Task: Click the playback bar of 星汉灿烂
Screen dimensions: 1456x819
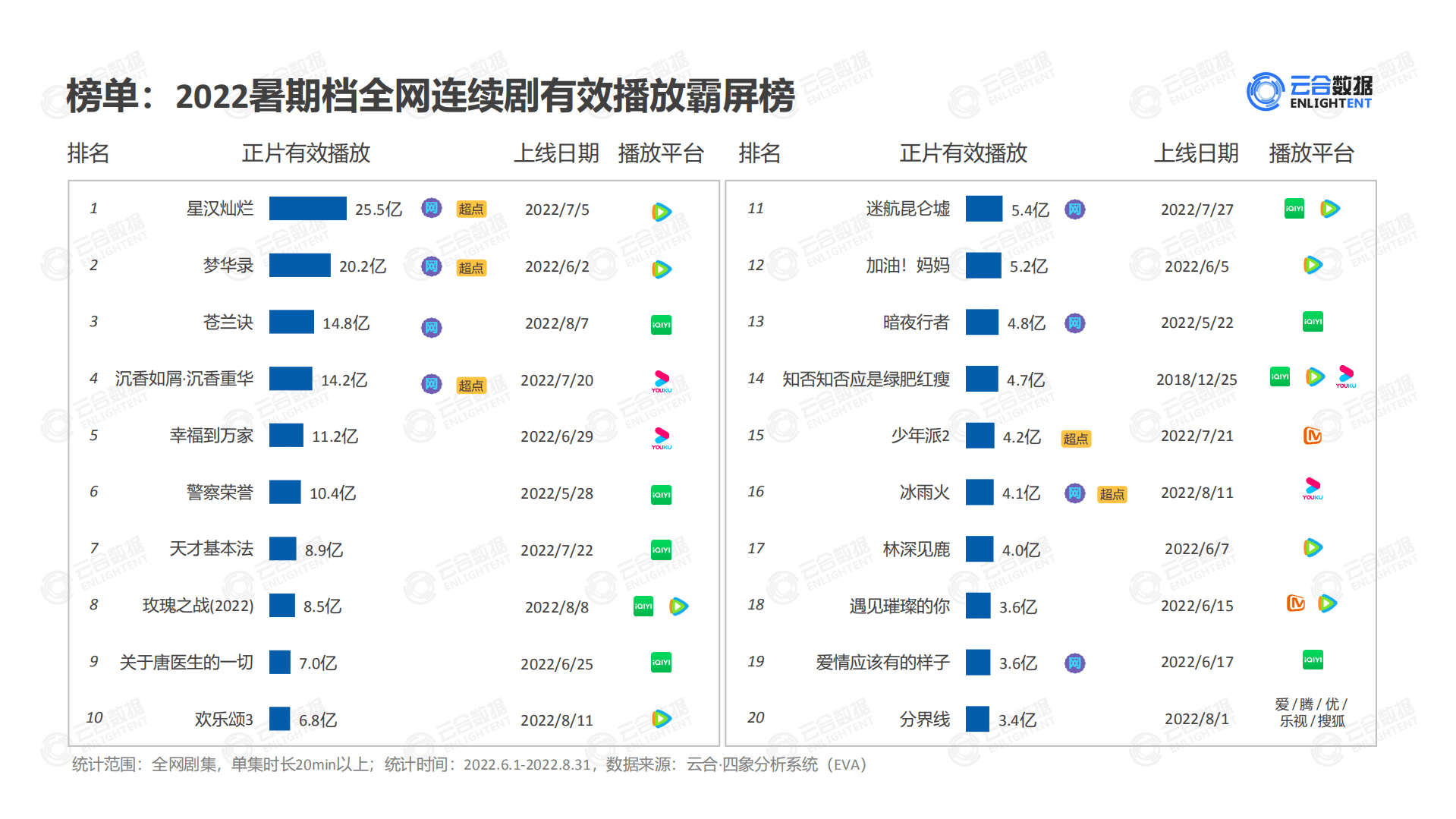Action: click(307, 209)
